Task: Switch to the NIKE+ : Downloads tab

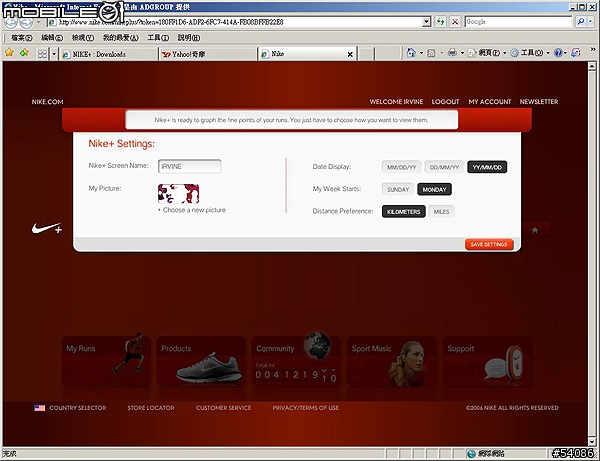Action: click(x=109, y=54)
